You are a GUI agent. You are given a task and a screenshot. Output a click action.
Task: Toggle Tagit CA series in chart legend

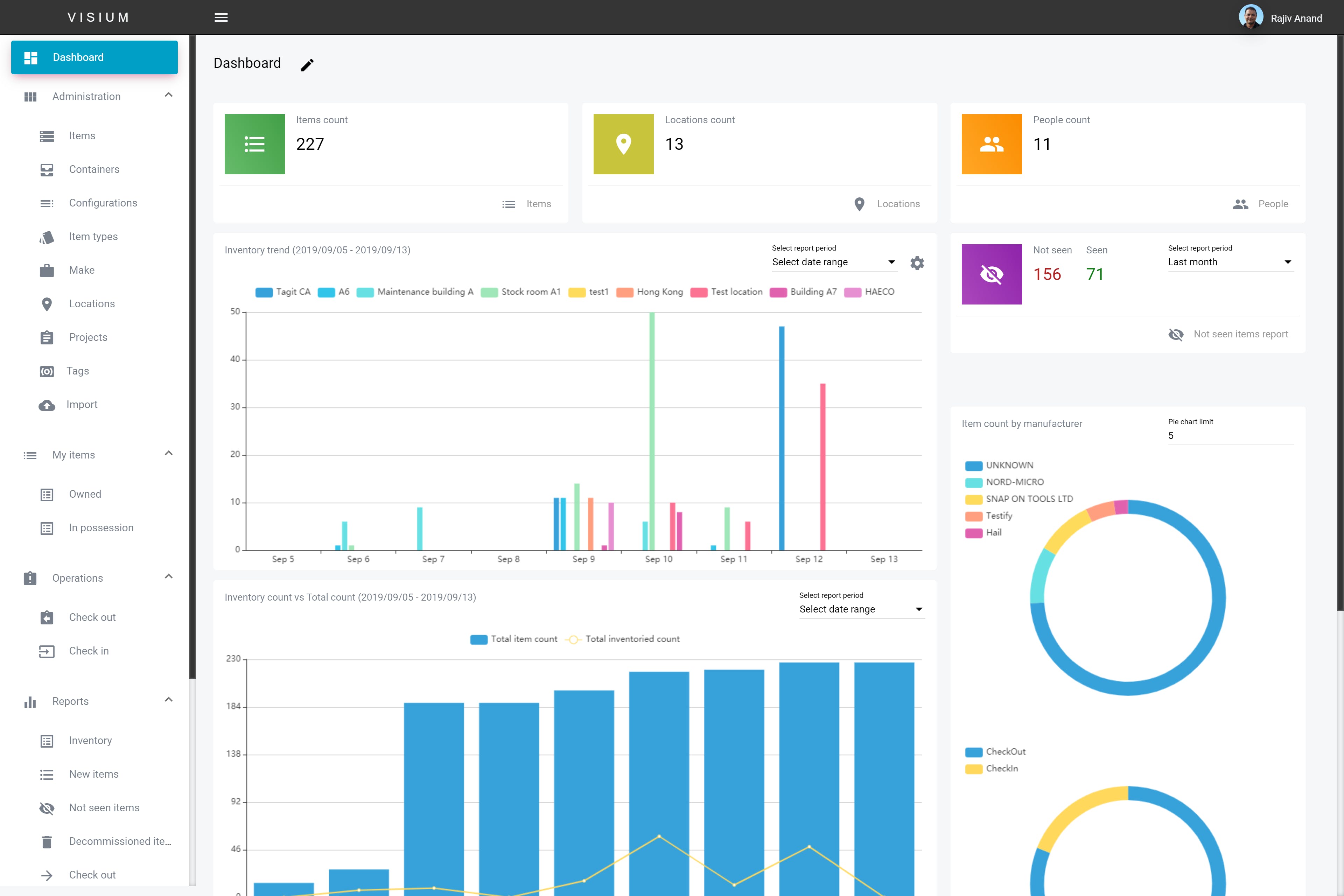[283, 292]
